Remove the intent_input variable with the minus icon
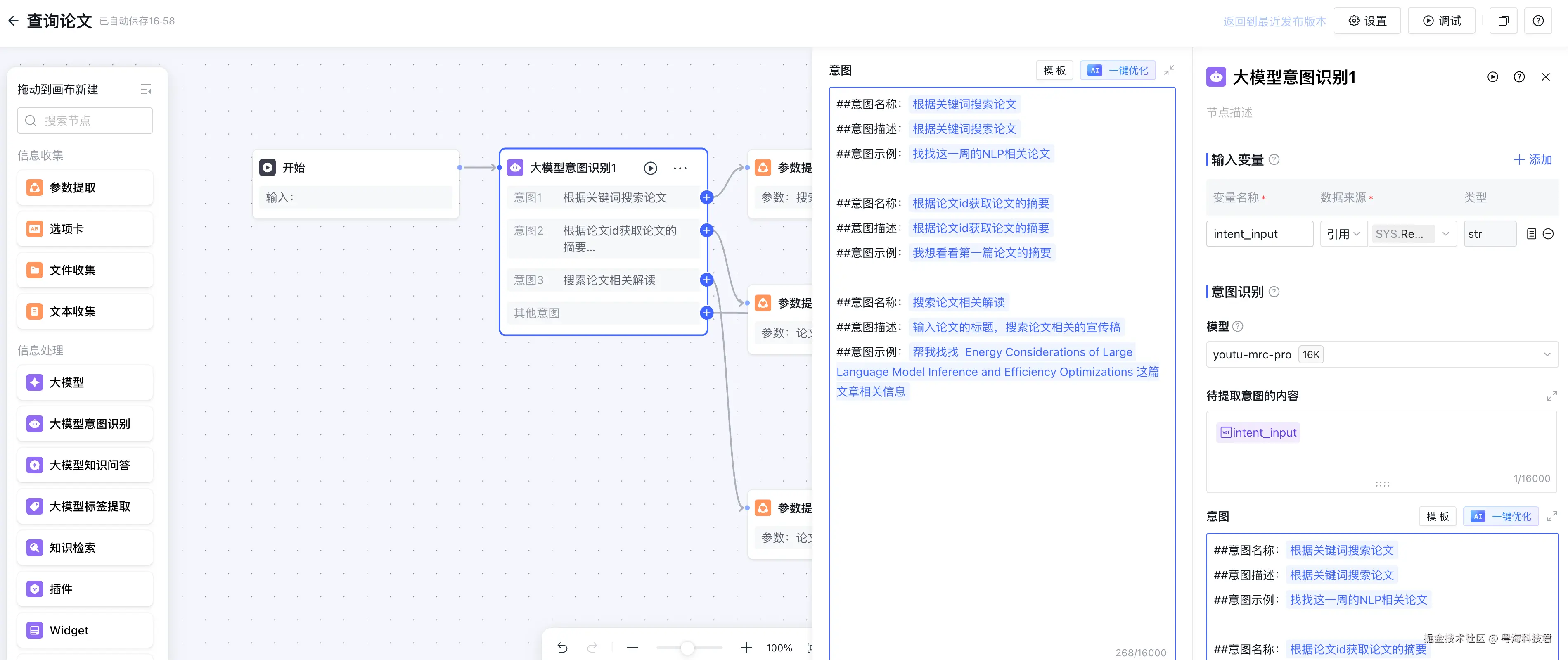The image size is (1568, 660). click(x=1549, y=234)
